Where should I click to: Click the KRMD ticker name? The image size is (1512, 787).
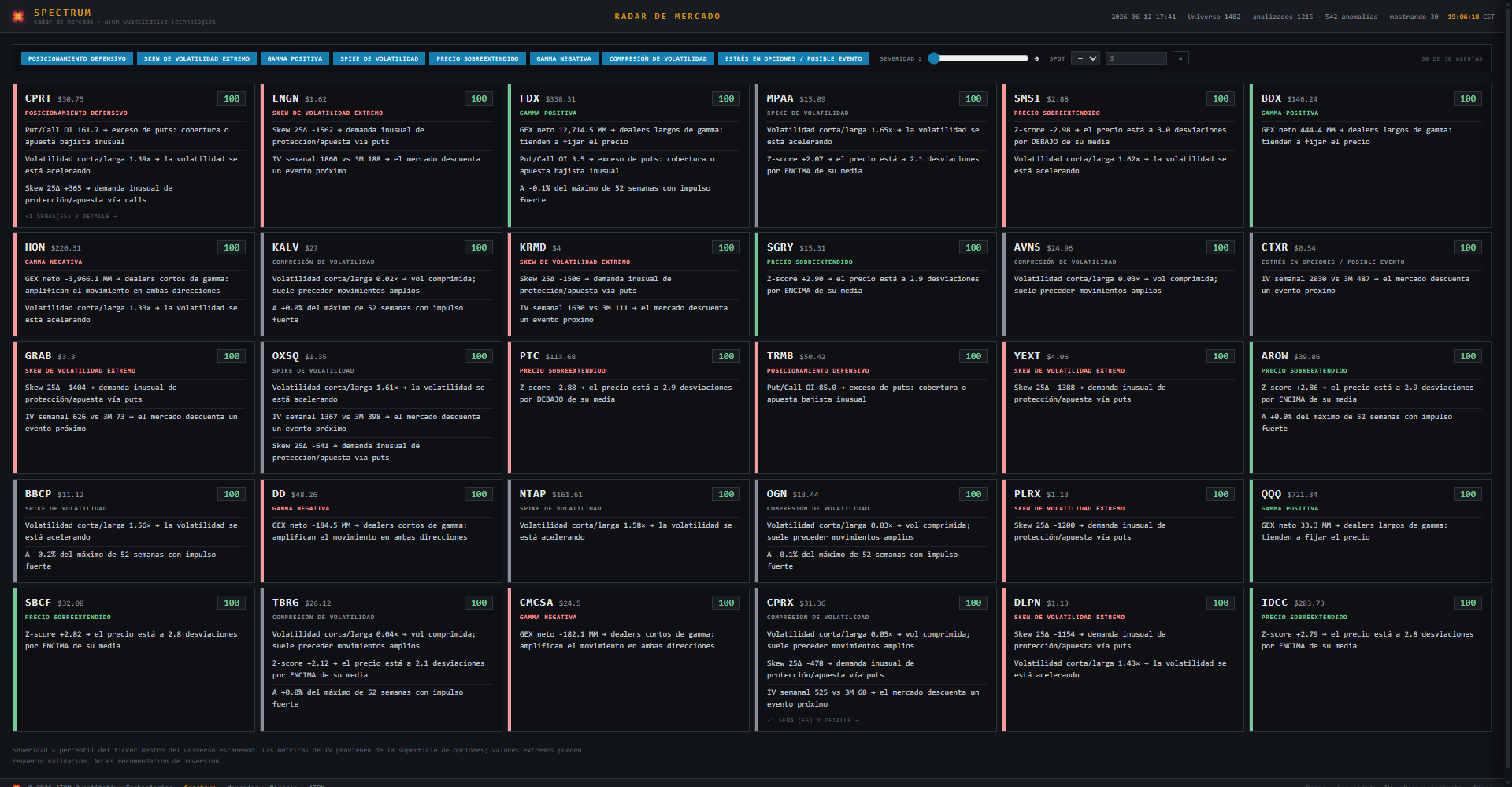[x=532, y=247]
